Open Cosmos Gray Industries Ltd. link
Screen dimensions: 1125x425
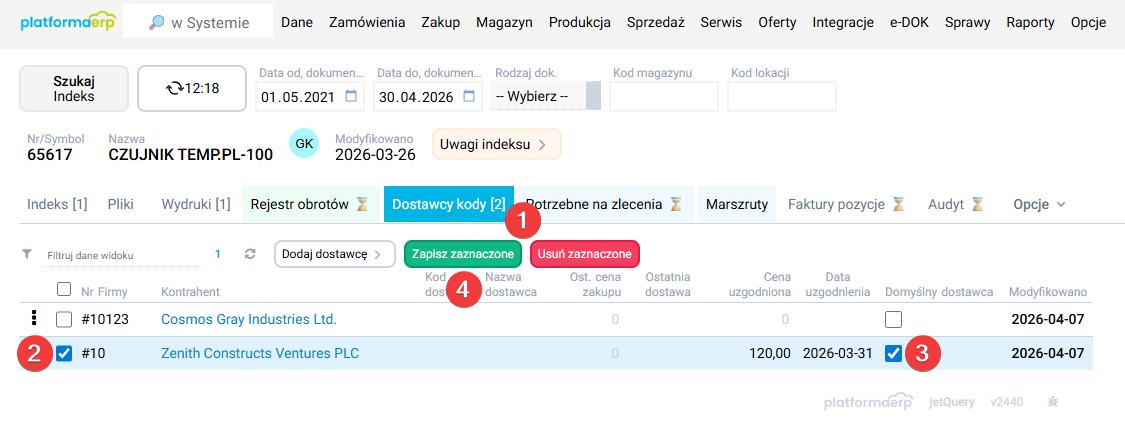pos(249,319)
